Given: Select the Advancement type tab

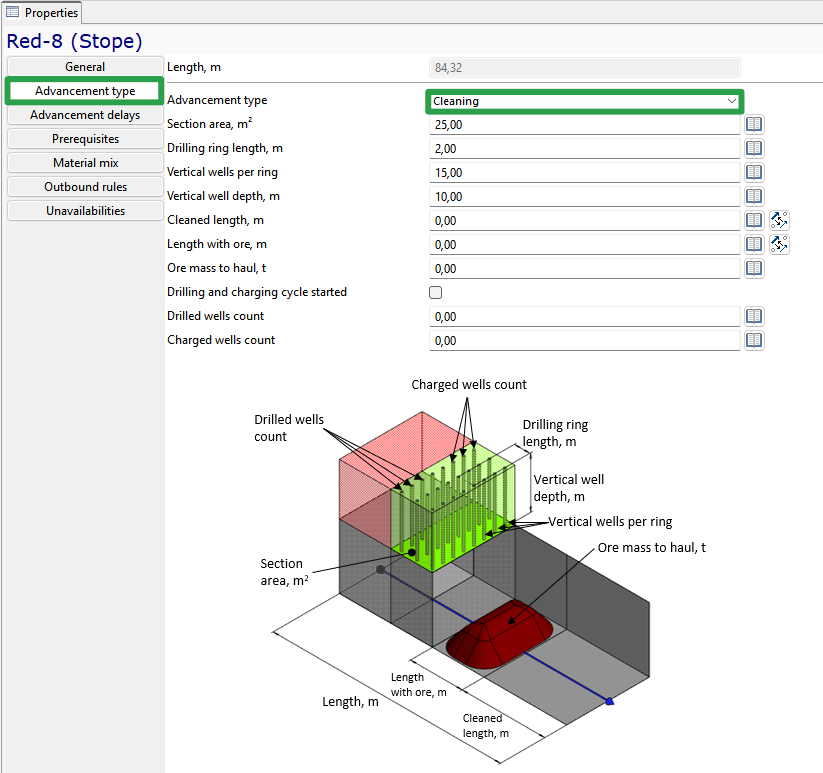Looking at the screenshot, I should (85, 91).
